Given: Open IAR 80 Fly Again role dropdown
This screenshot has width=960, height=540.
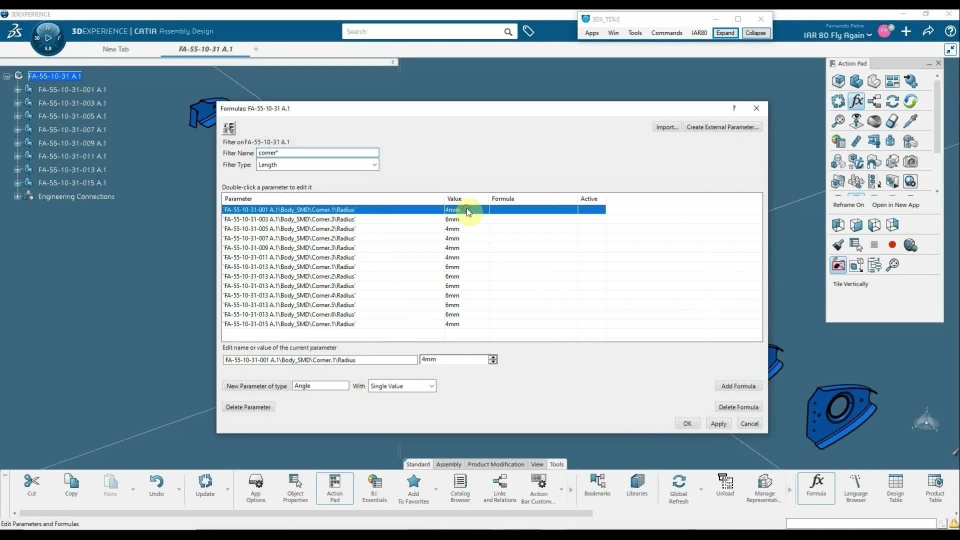Looking at the screenshot, I should [838, 36].
